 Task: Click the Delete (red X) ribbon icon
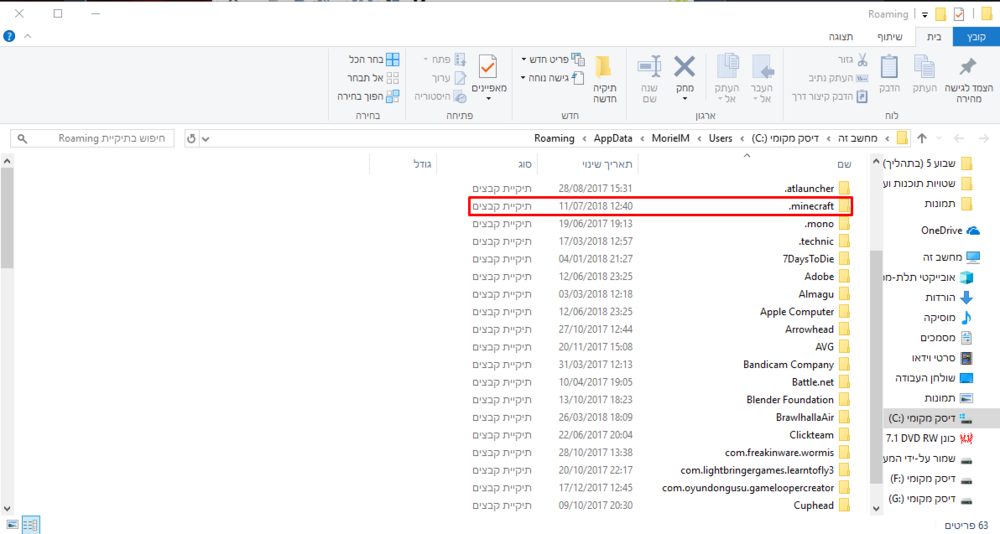coord(685,68)
